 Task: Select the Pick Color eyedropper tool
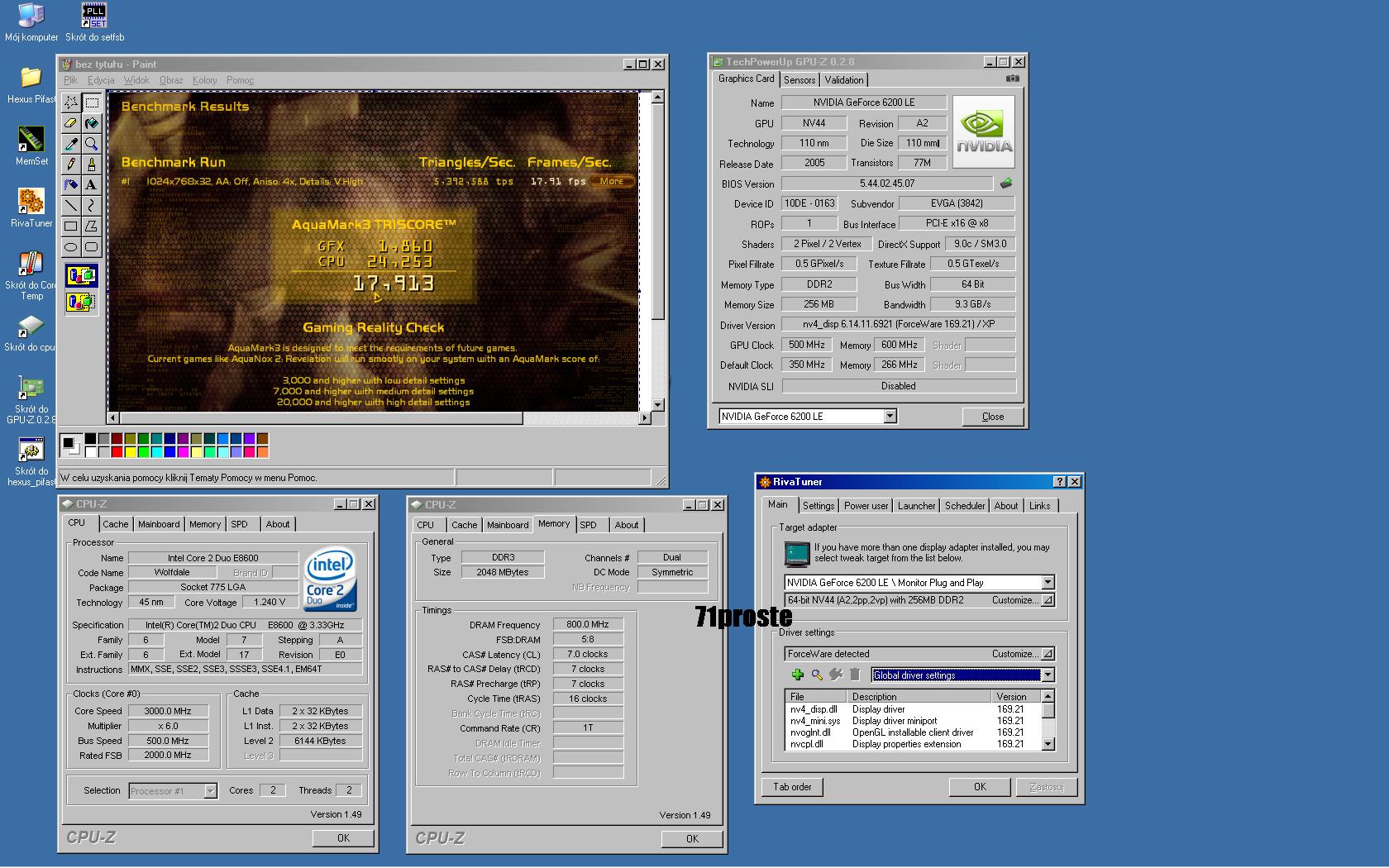[x=71, y=144]
